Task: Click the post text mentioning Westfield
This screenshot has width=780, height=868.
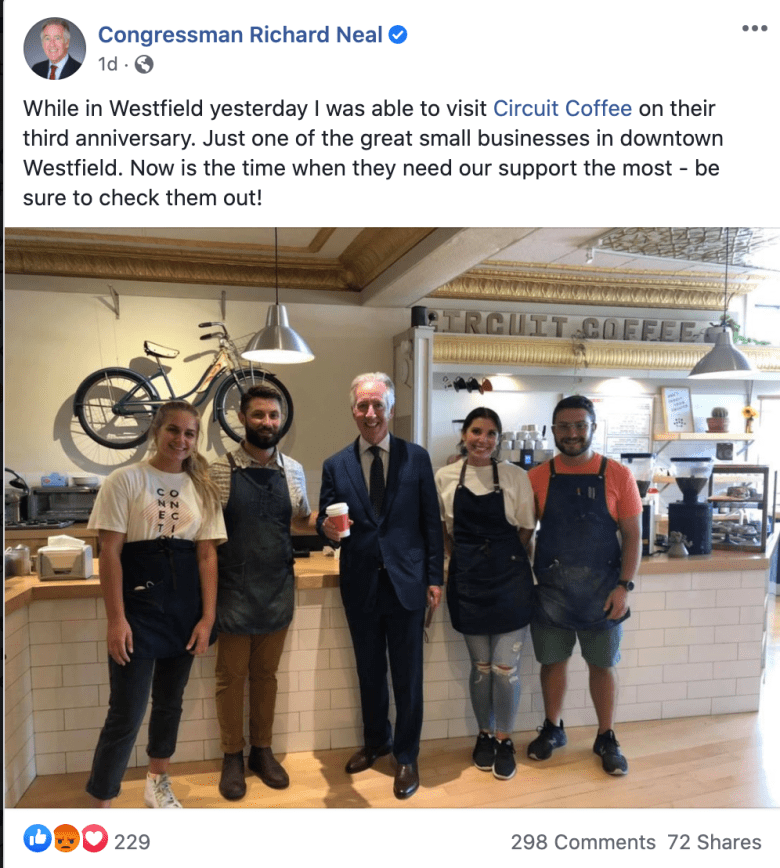Action: click(x=372, y=153)
